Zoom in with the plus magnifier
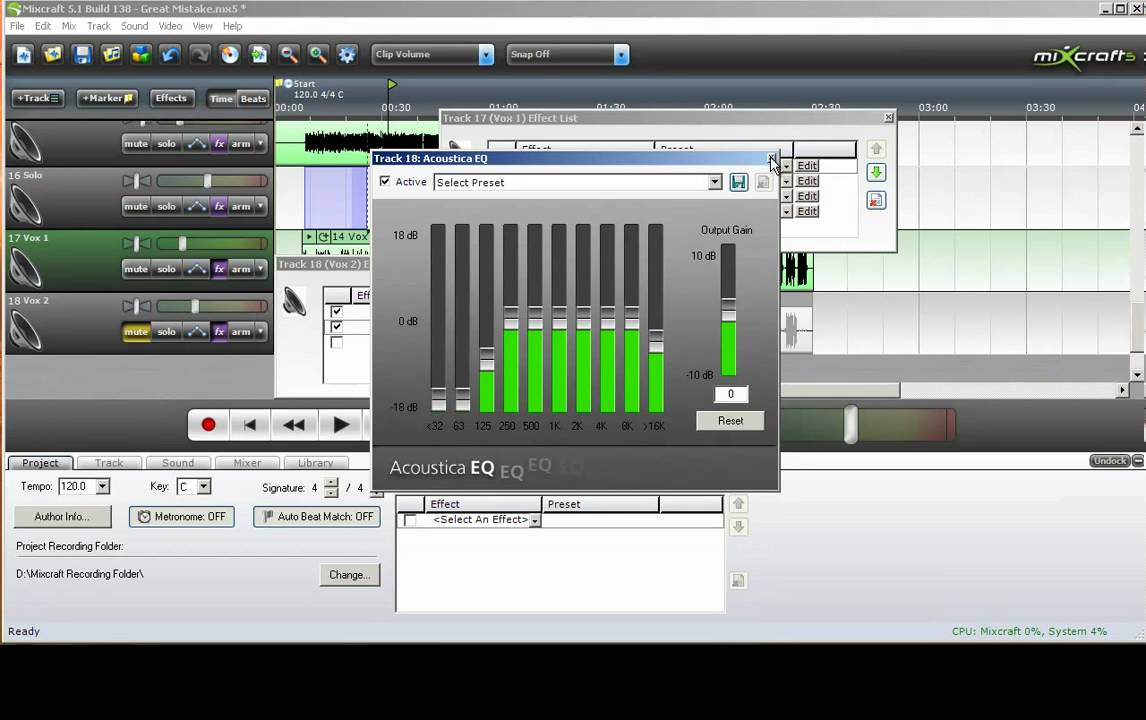The image size is (1146, 720). [x=318, y=55]
